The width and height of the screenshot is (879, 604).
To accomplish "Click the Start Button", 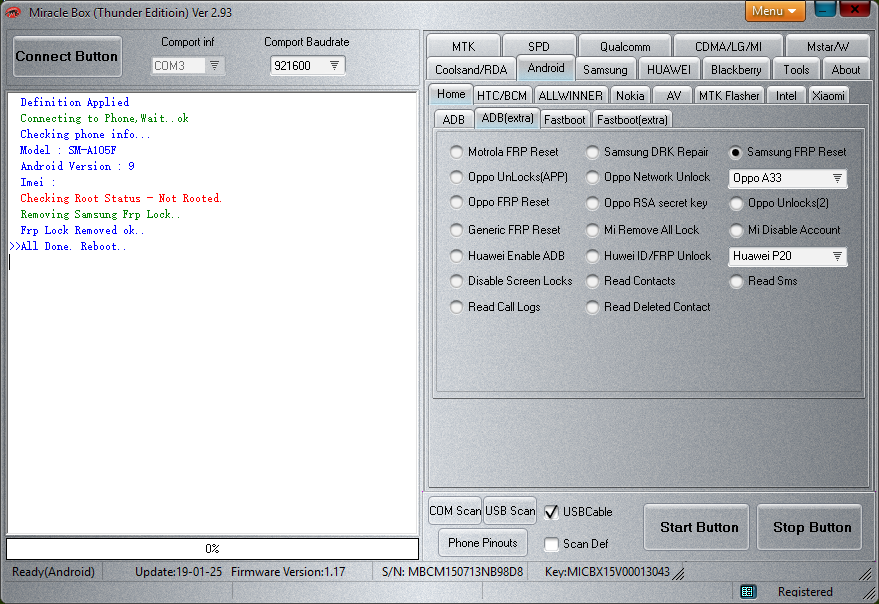I will point(696,527).
